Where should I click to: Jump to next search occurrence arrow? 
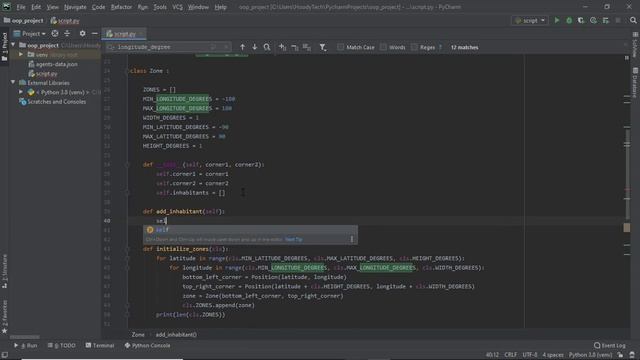coord(254,47)
